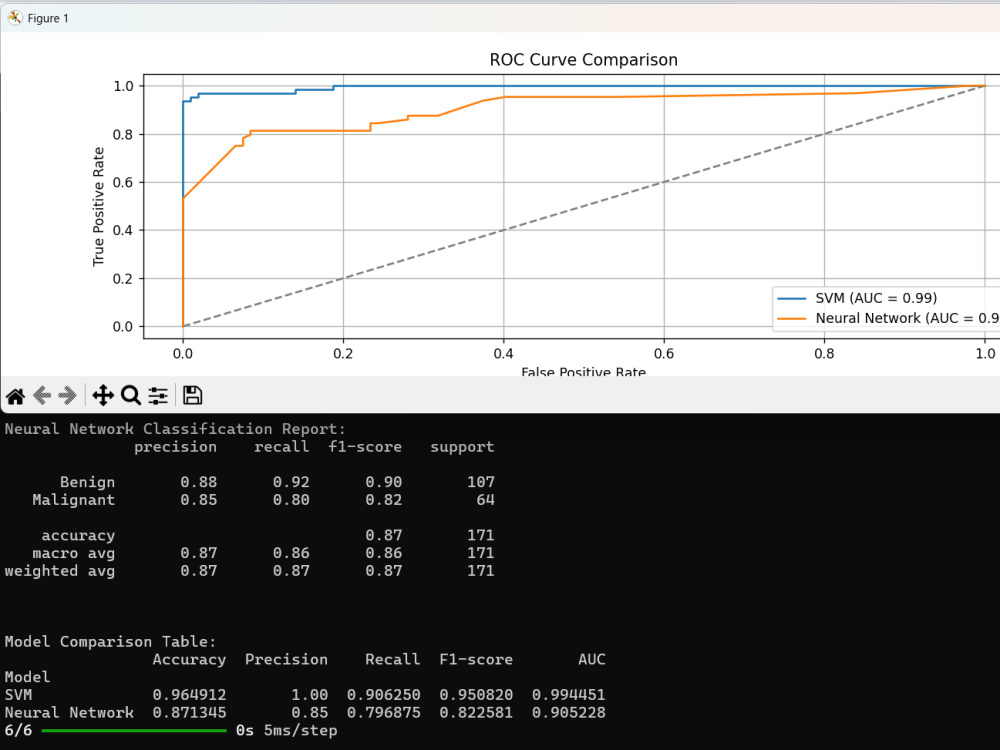This screenshot has width=1000, height=750.
Task: Click the 'recall' column header in report
Action: point(282,447)
